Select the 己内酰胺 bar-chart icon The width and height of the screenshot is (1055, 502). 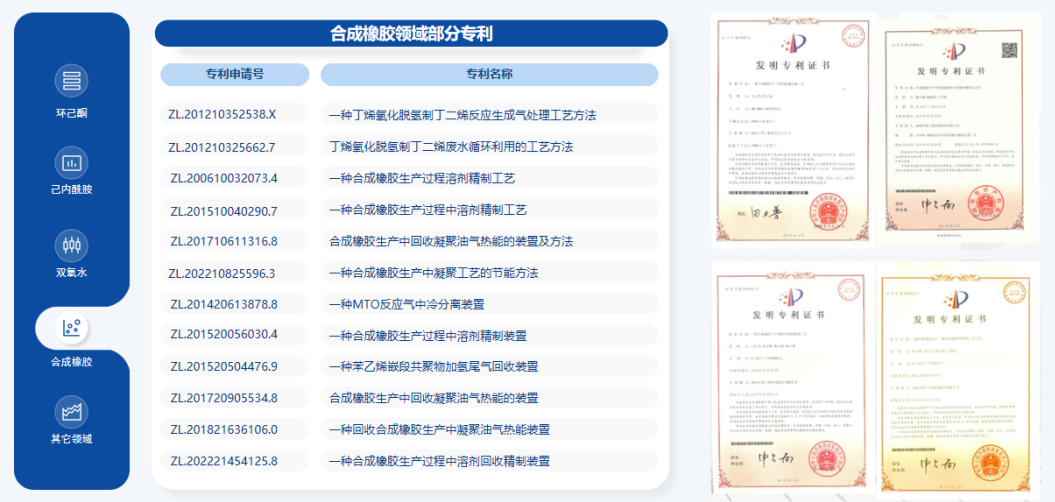pyautogui.click(x=71, y=163)
